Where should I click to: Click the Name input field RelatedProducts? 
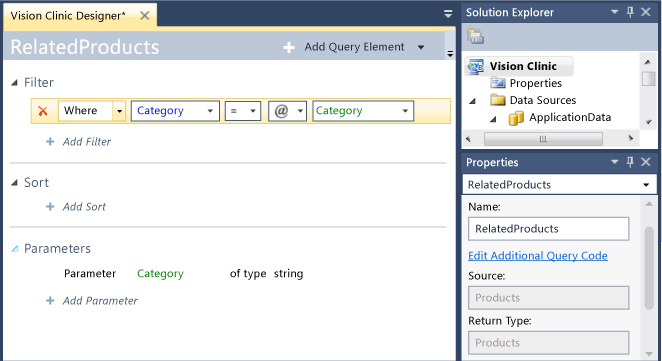pos(548,229)
